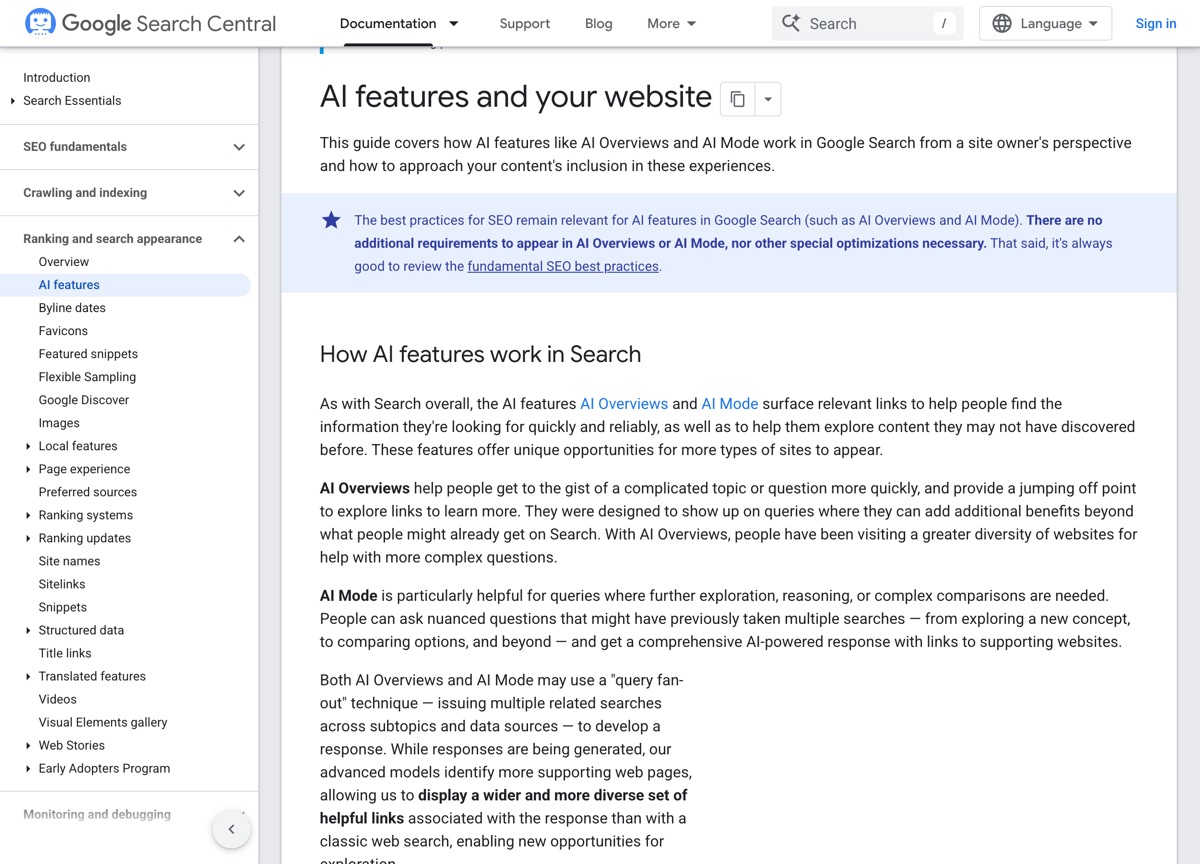Expand the Ranking updates arrow
This screenshot has width=1200, height=864.
(x=28, y=538)
